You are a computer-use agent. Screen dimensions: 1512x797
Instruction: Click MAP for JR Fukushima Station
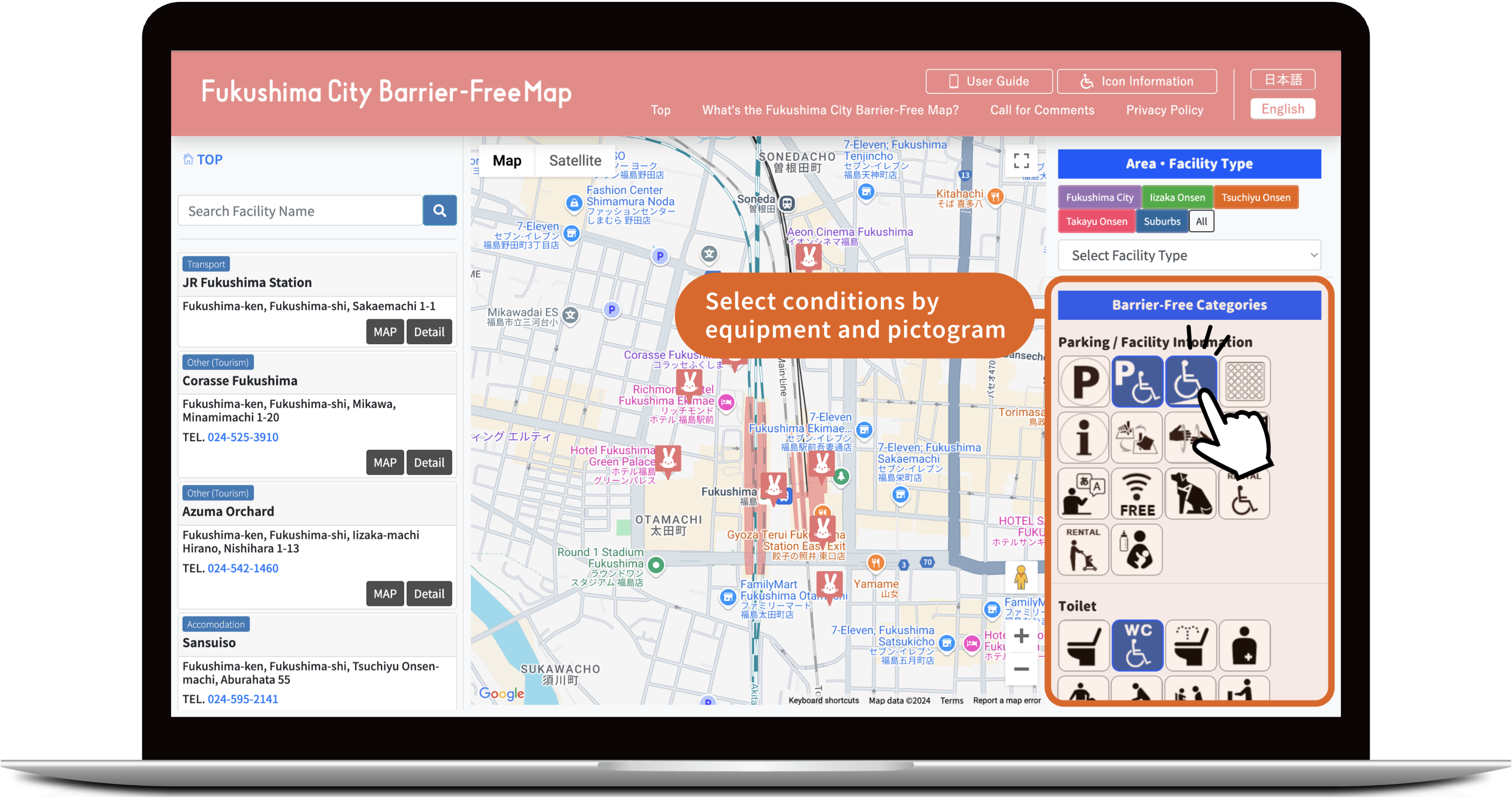point(385,331)
